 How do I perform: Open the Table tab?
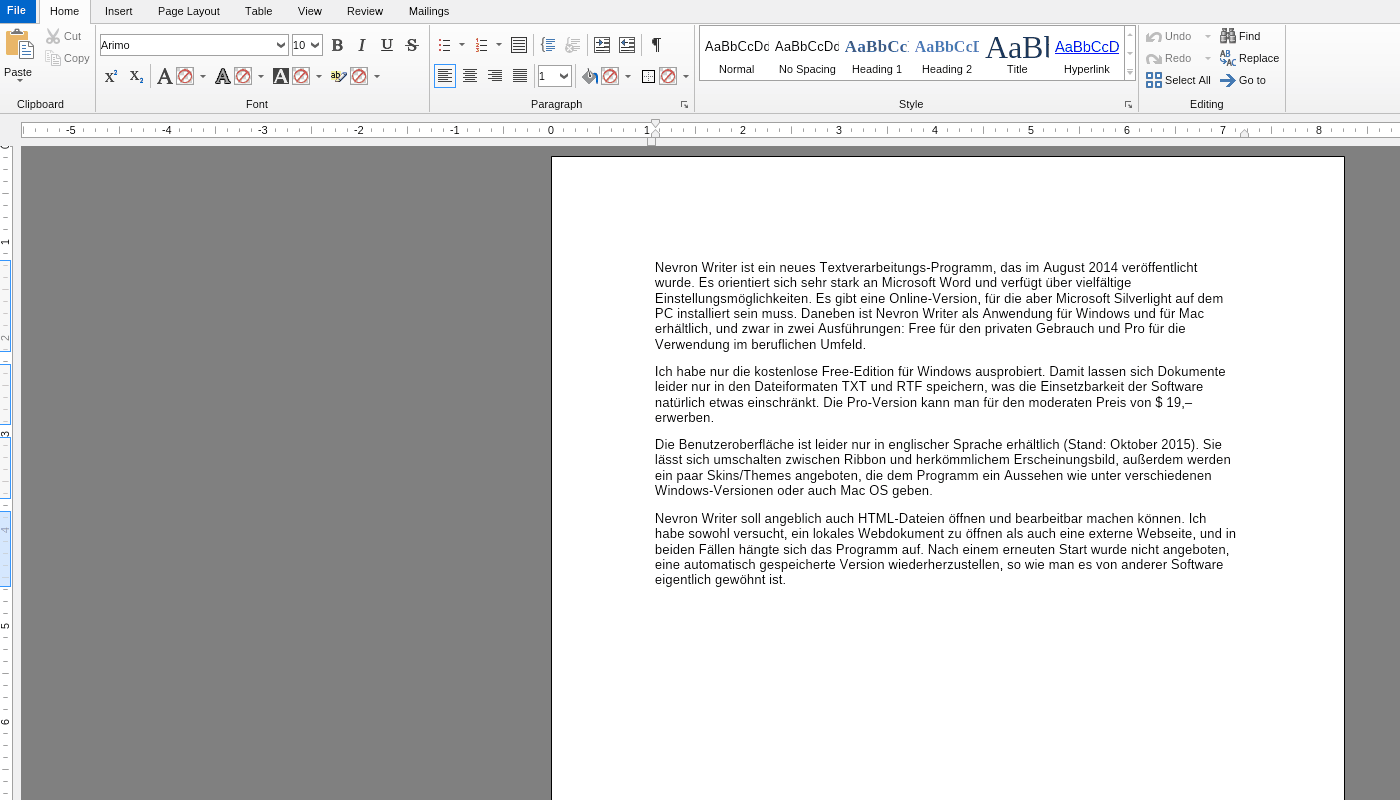259,11
